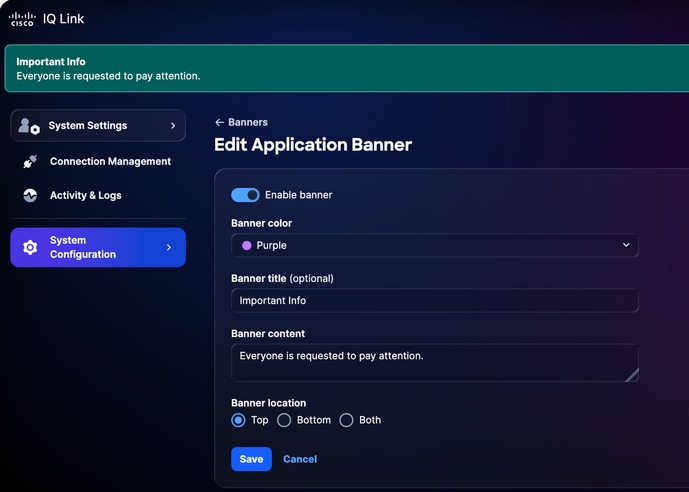Viewport: 689px width, 492px height.
Task: Click the back arrow beside Banners
Action: click(x=219, y=122)
